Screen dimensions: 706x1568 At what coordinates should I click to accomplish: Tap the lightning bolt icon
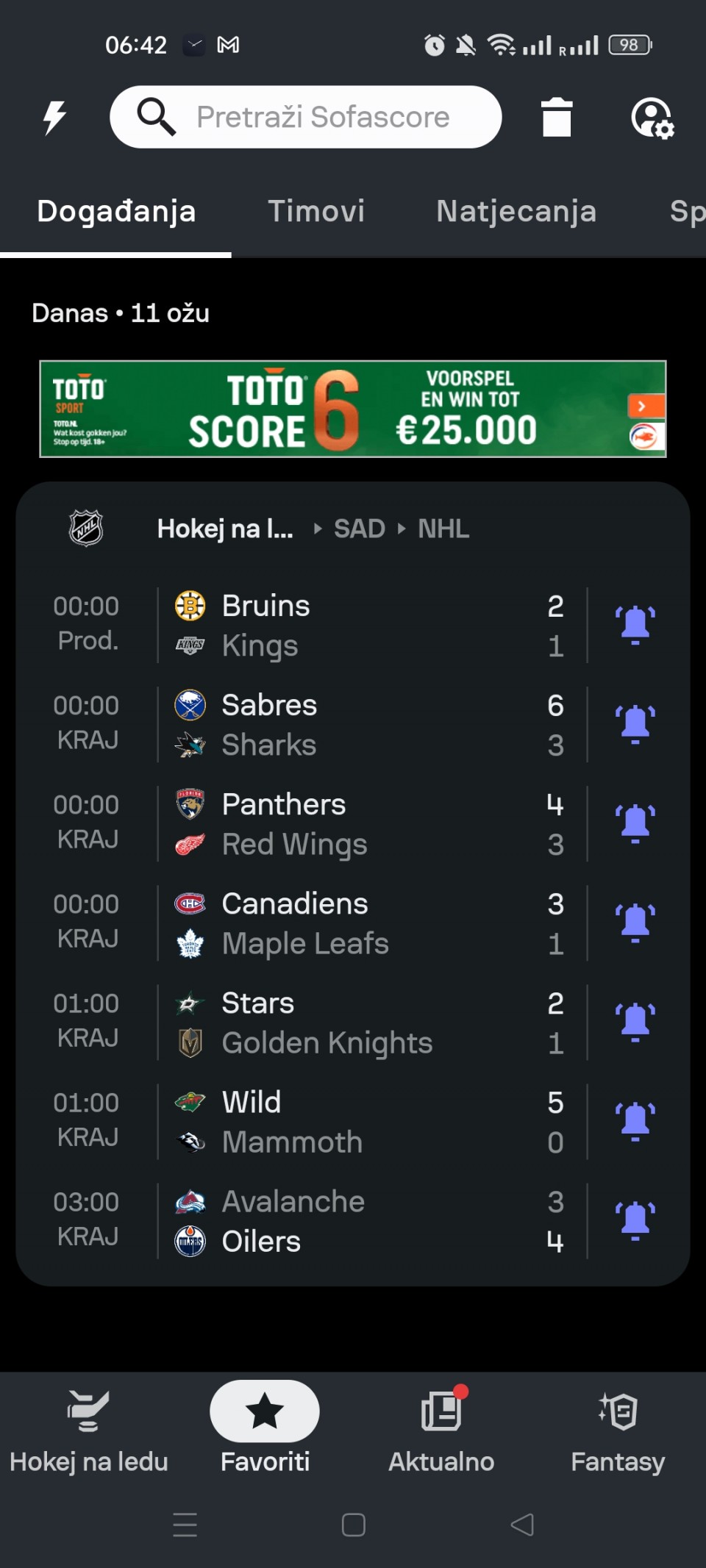[54, 118]
